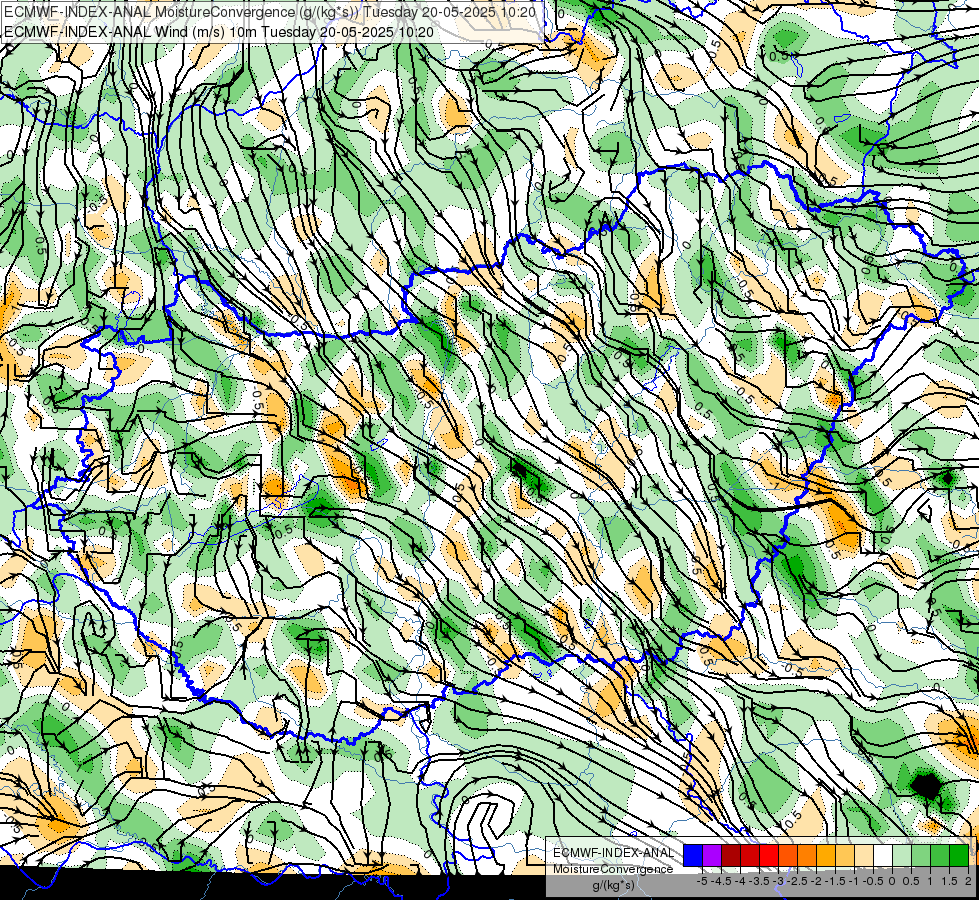Click the '-2.5' legend tick label
This screenshot has width=979, height=900.
(797, 881)
